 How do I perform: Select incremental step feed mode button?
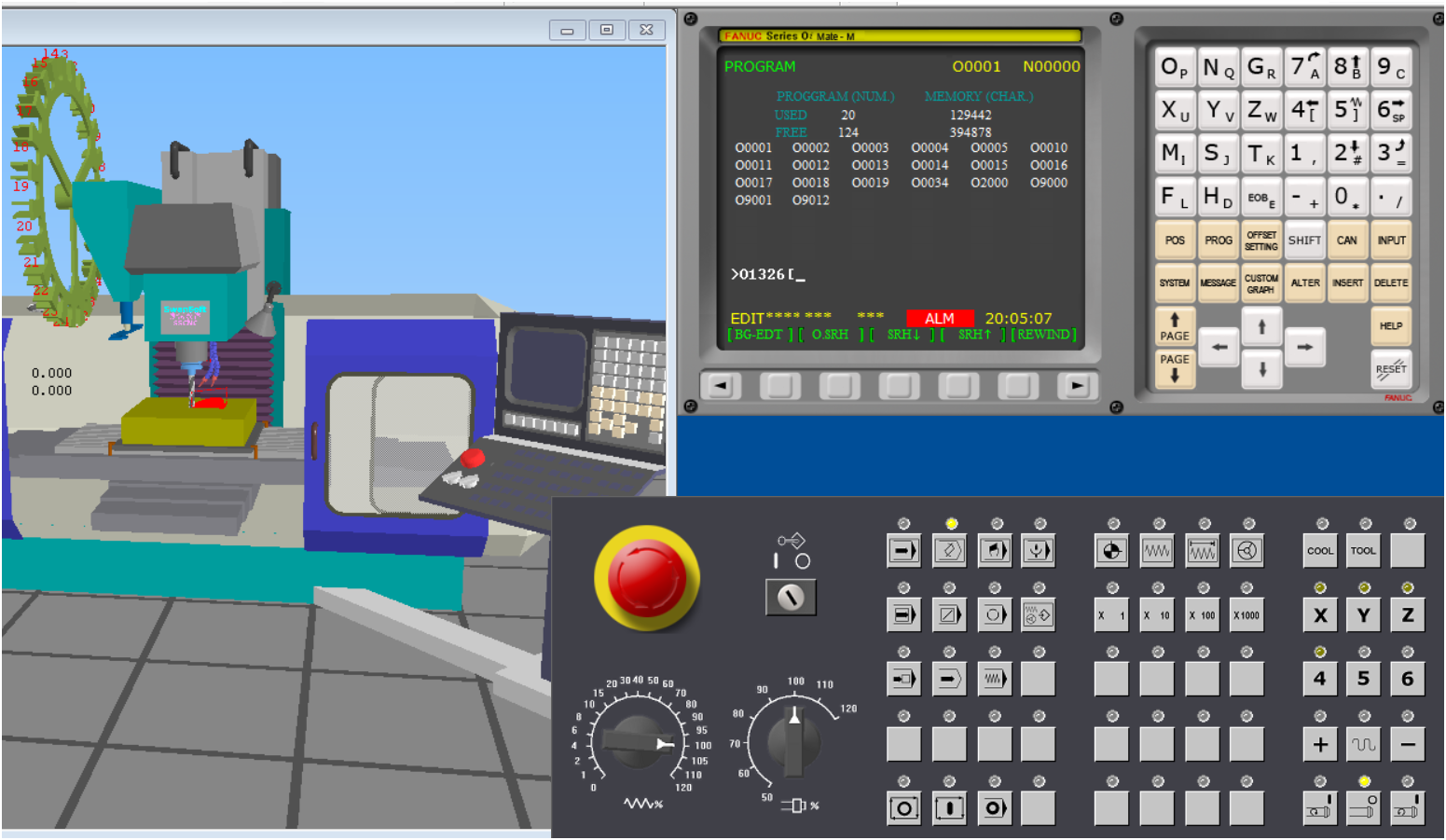(x=1203, y=550)
